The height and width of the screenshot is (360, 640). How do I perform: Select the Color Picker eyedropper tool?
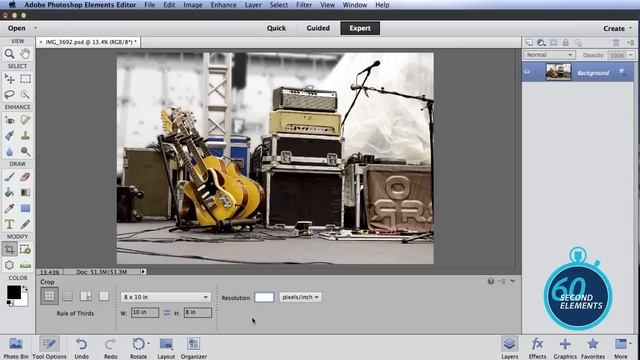pyautogui.click(x=9, y=208)
